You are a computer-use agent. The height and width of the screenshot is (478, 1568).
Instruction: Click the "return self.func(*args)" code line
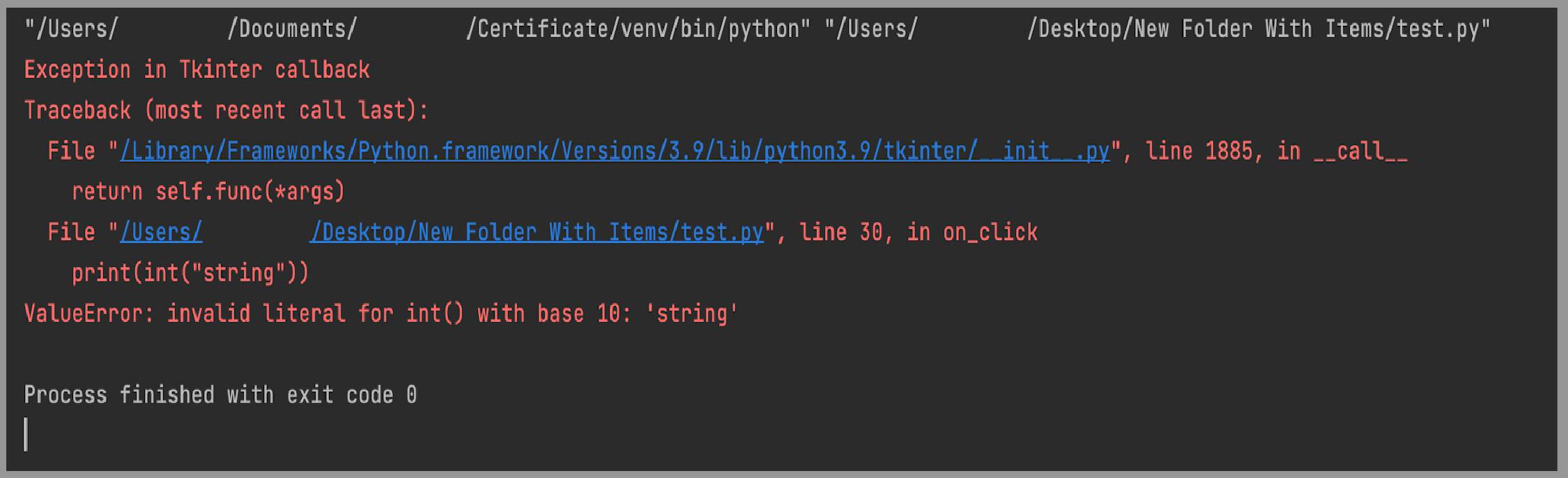click(x=208, y=192)
